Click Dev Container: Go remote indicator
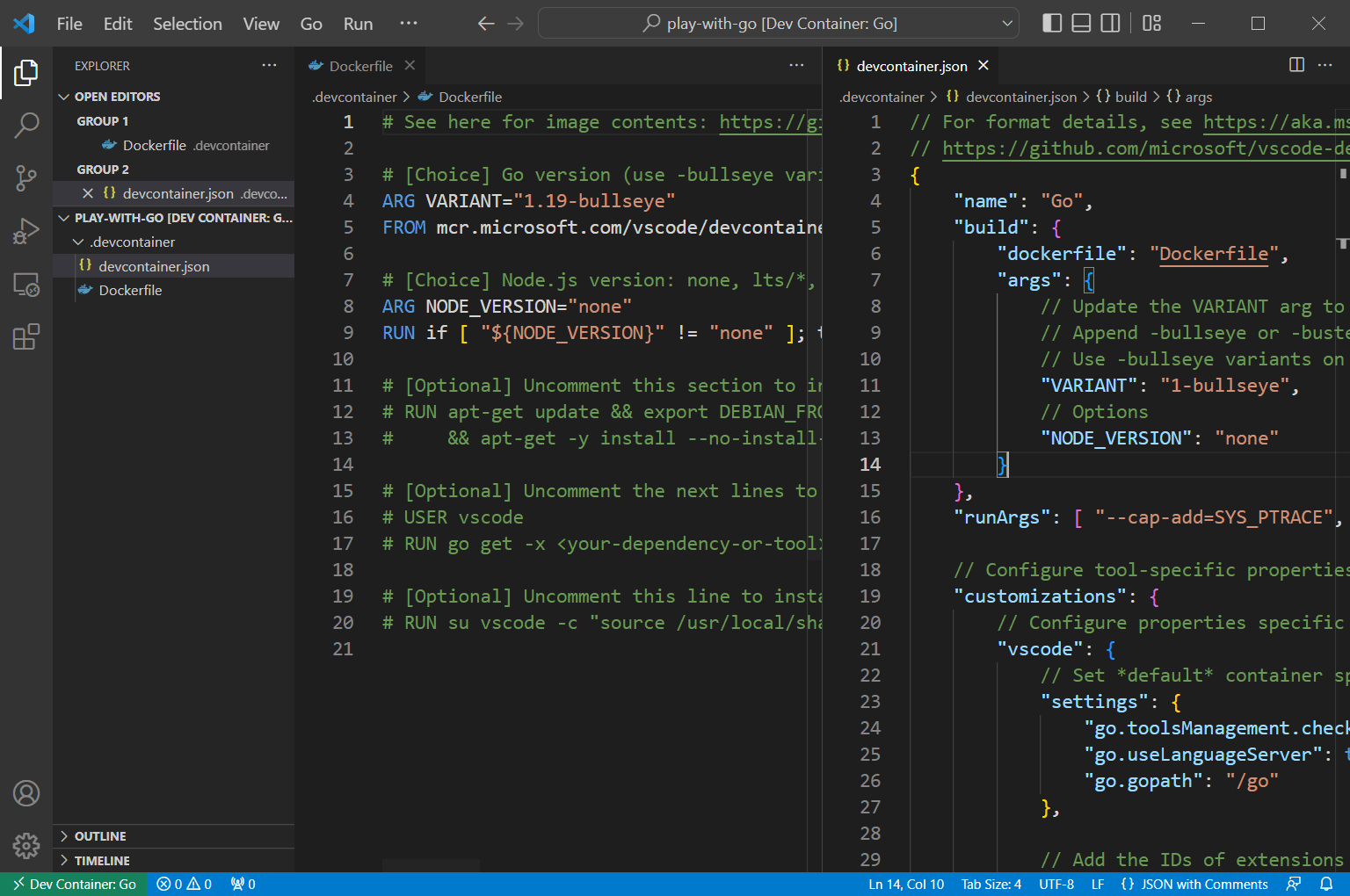 point(74,885)
